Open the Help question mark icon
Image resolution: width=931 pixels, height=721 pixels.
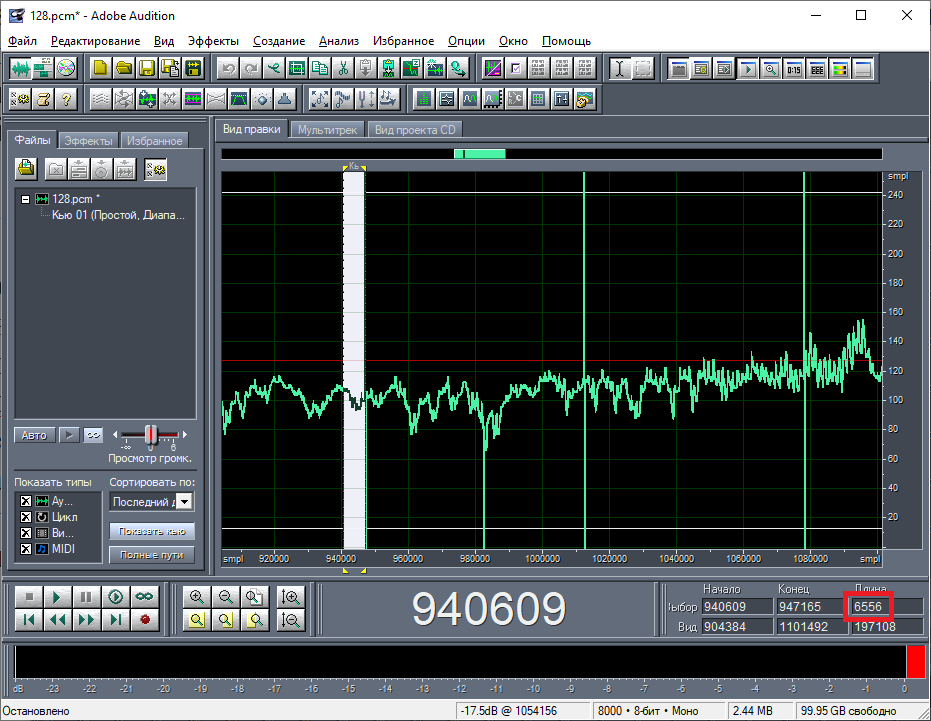66,99
